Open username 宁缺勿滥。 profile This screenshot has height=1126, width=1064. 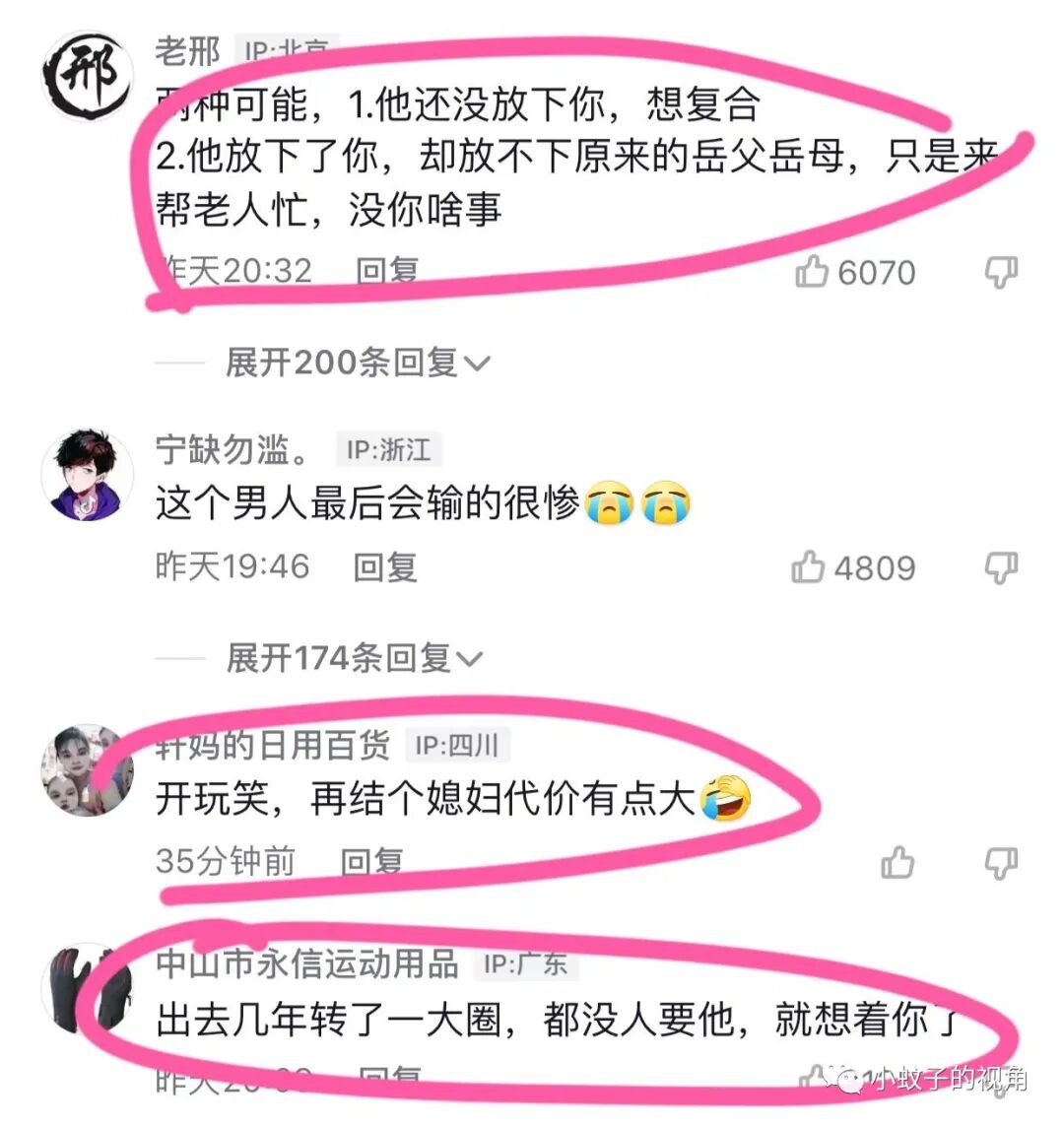233,449
